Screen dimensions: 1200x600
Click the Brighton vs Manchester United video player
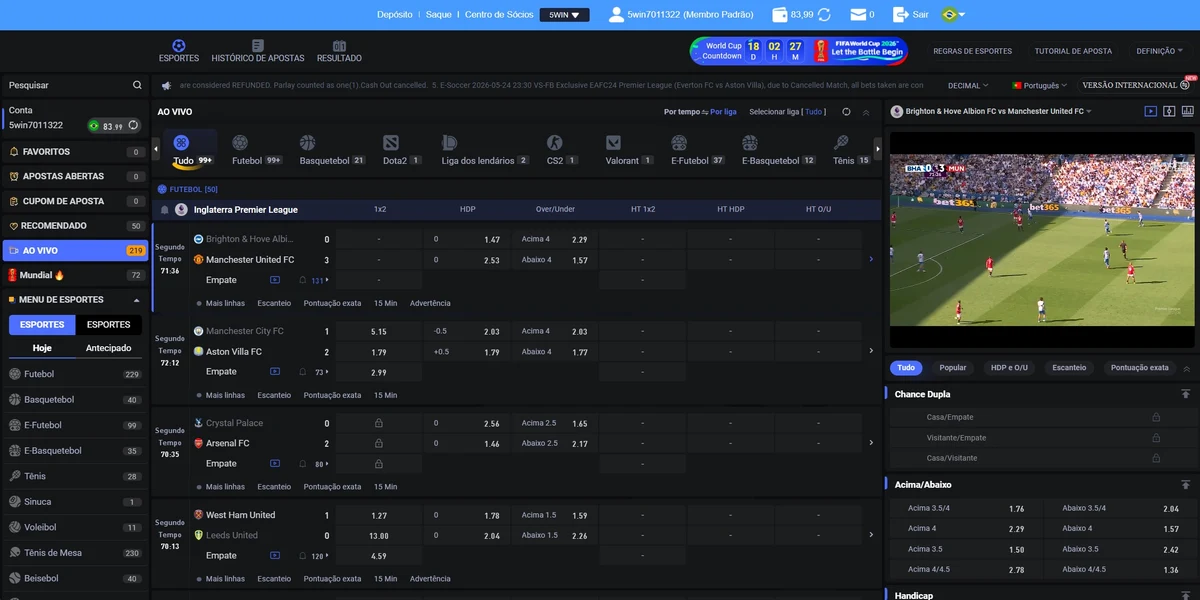pyautogui.click(x=1042, y=240)
